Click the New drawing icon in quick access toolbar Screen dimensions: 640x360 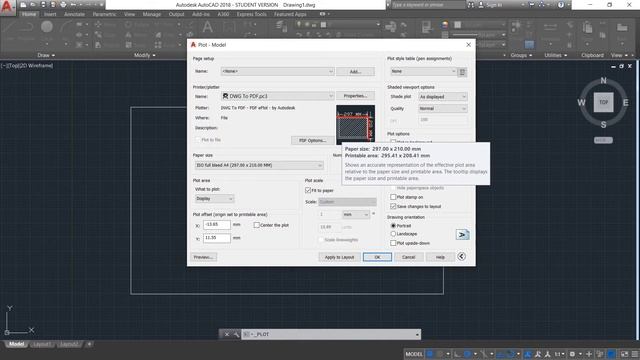(x=23, y=5)
